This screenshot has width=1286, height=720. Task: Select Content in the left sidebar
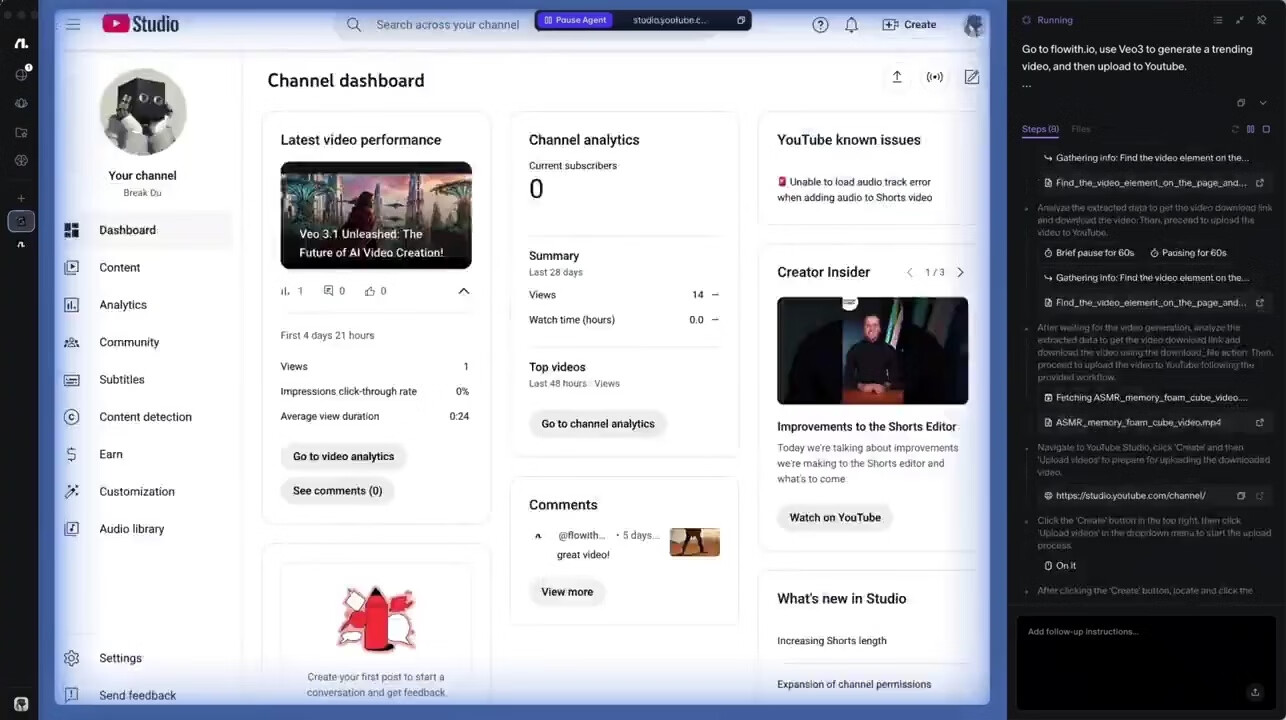[119, 268]
